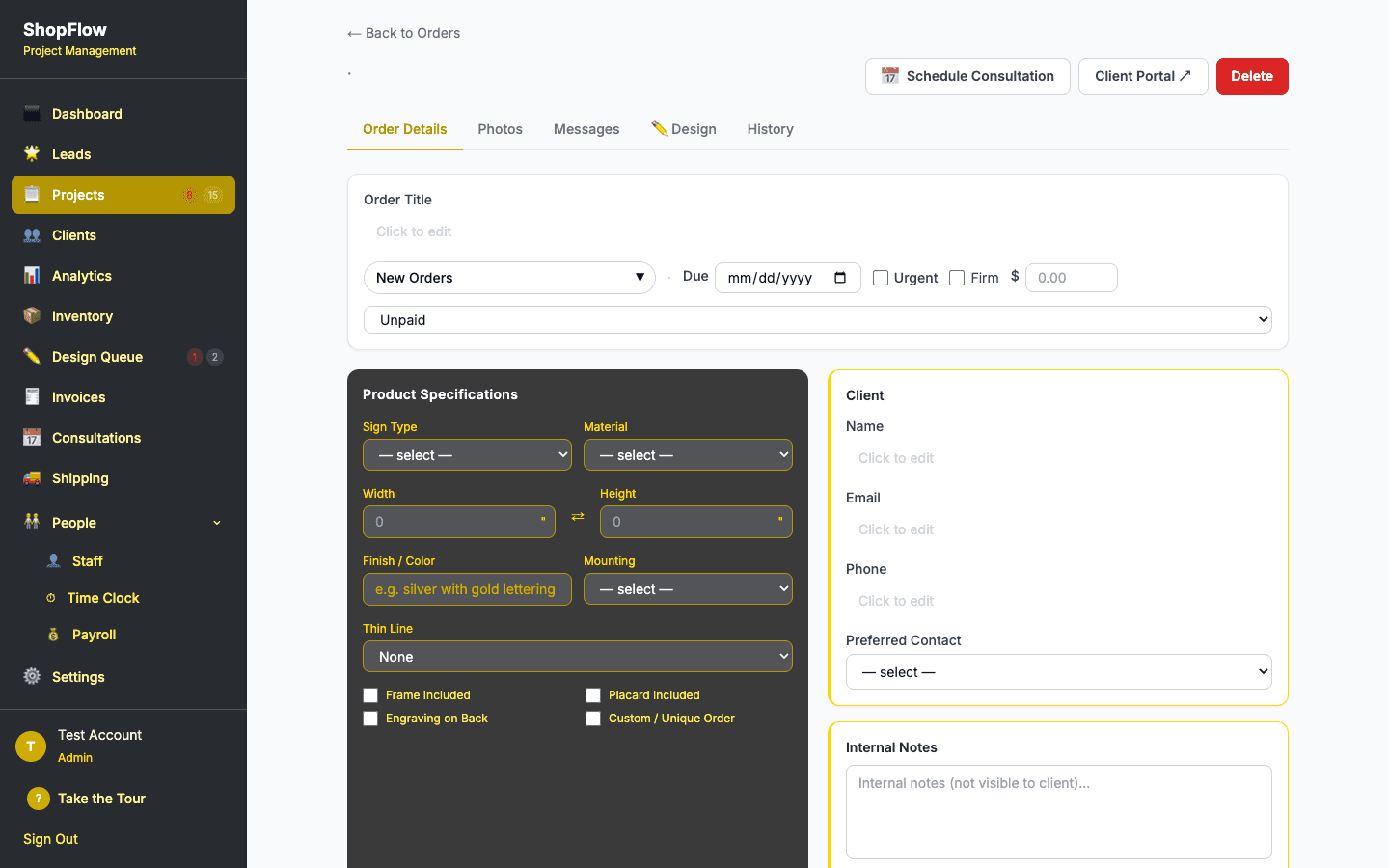Click the Shipping truck icon
The image size is (1389, 868).
point(32,478)
